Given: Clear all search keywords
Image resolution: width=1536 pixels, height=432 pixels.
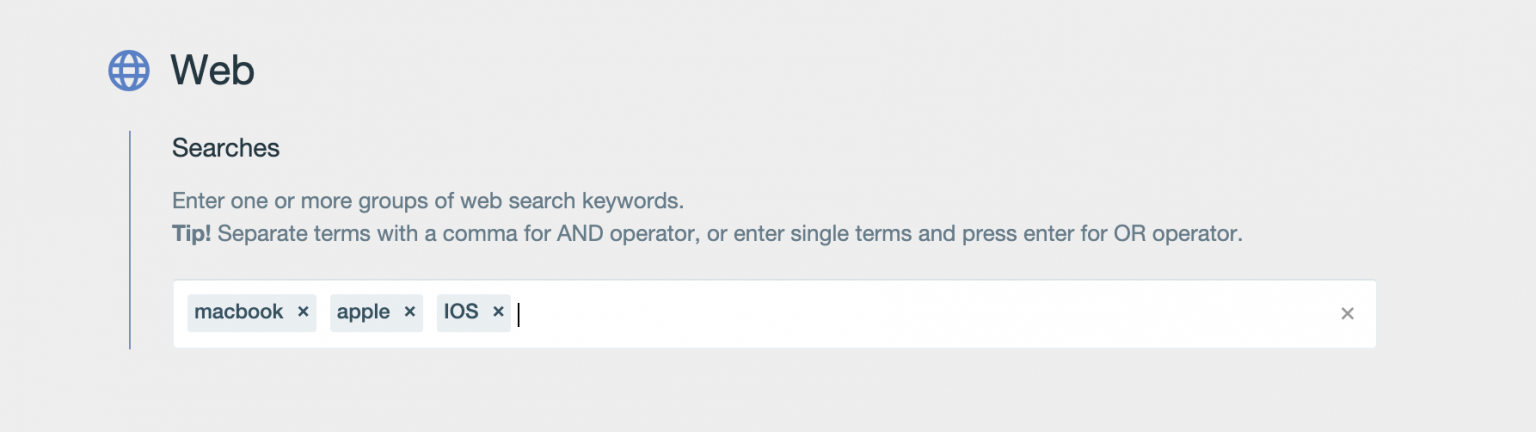Looking at the screenshot, I should pos(1347,314).
